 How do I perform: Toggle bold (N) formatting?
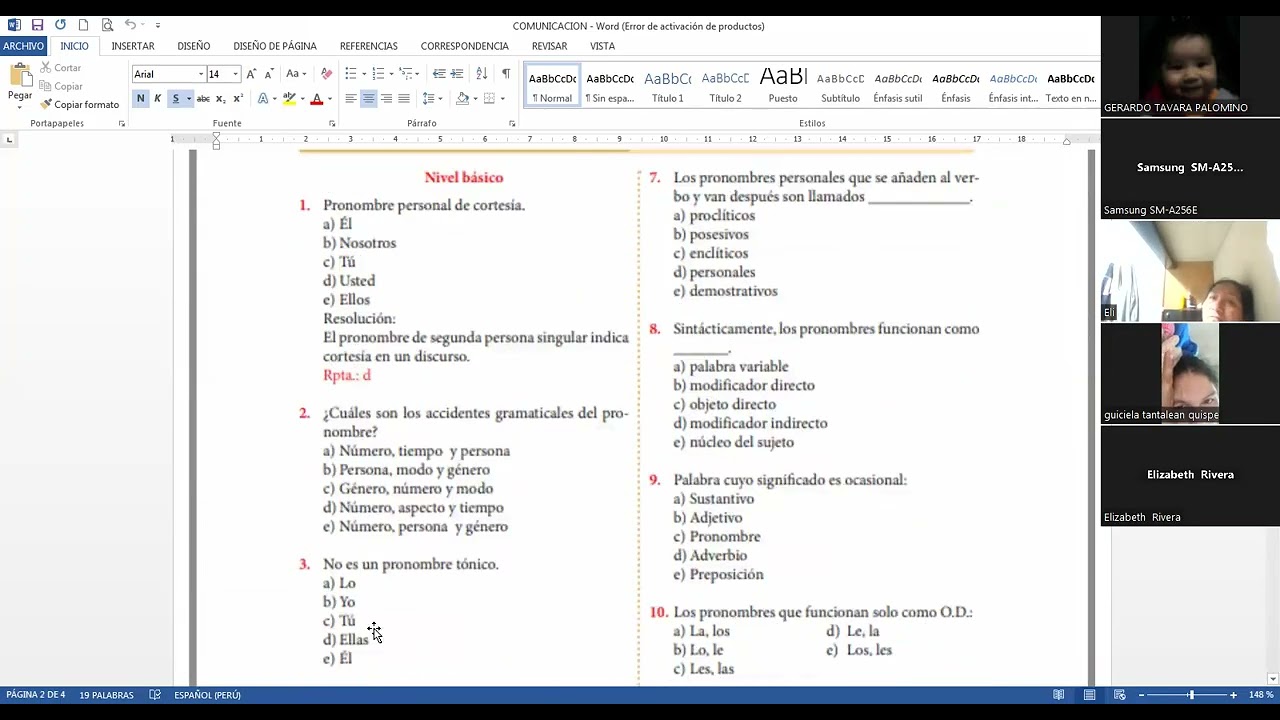tap(140, 98)
